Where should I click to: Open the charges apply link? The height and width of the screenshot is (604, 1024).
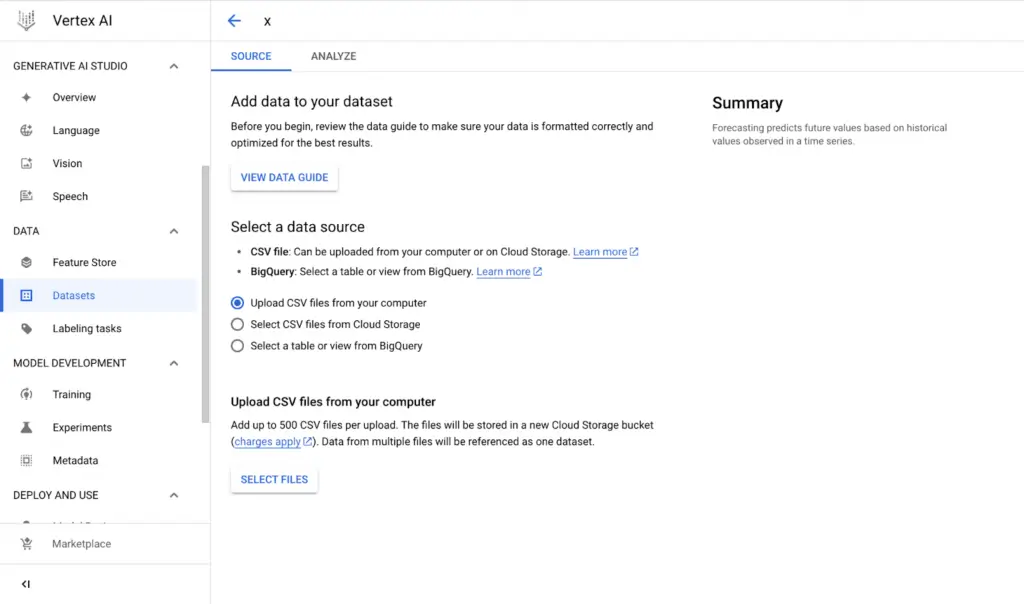267,441
